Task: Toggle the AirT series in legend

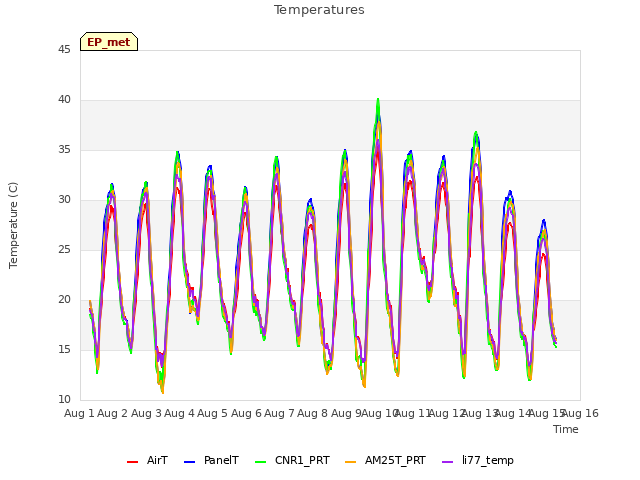Action: click(x=147, y=461)
